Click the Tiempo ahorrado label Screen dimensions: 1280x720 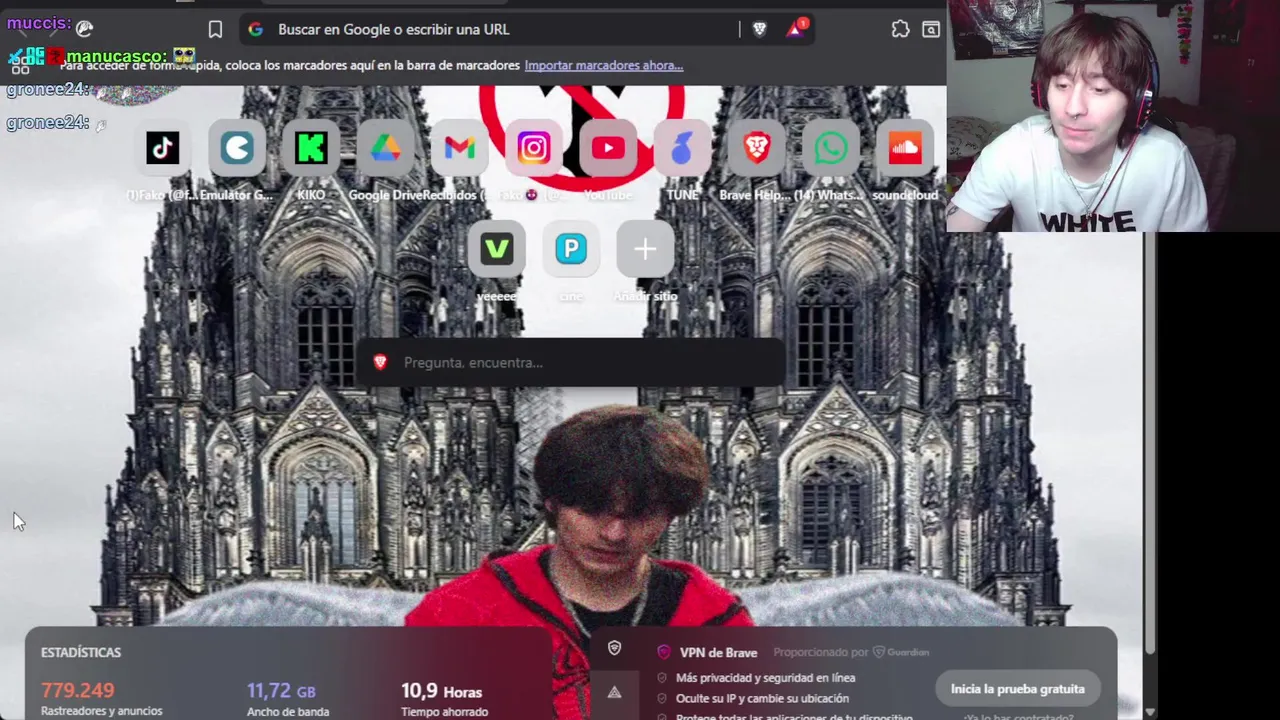(x=444, y=712)
